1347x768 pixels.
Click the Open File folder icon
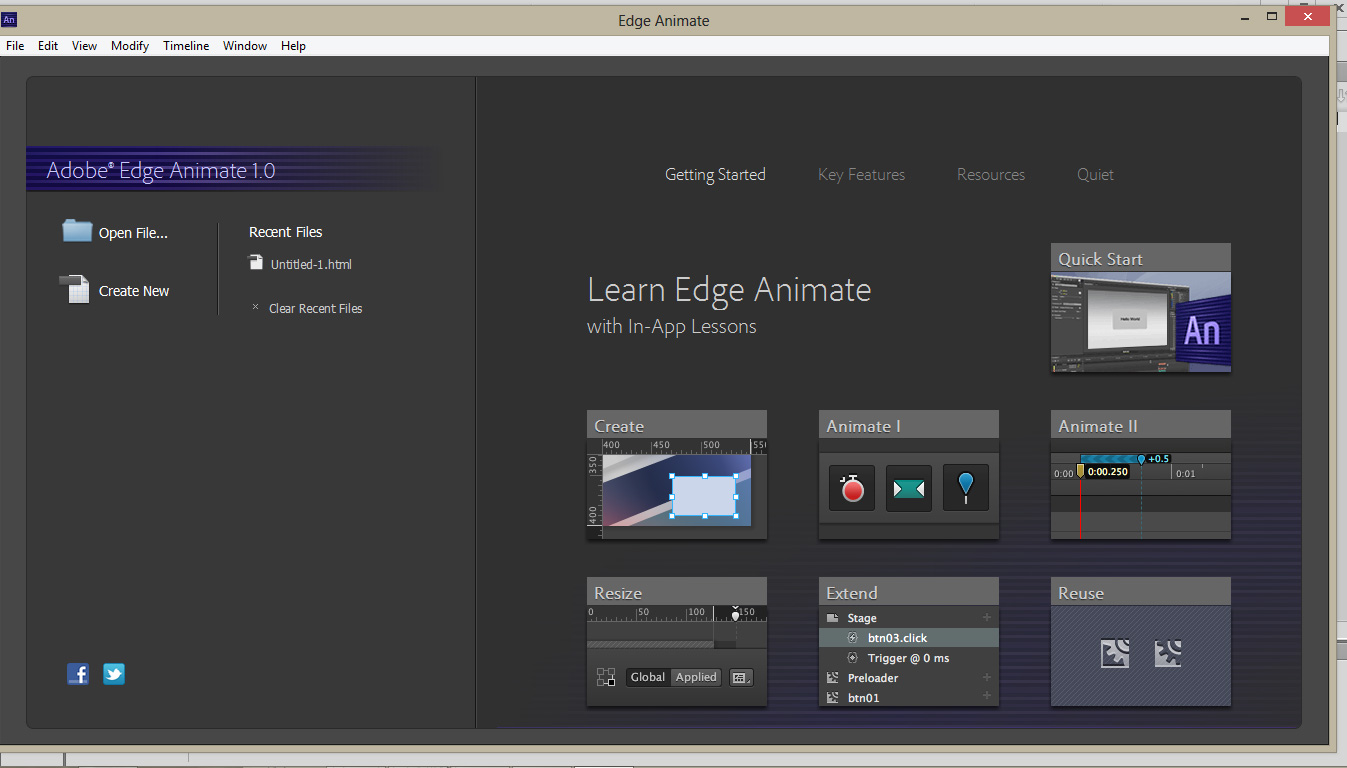point(77,231)
